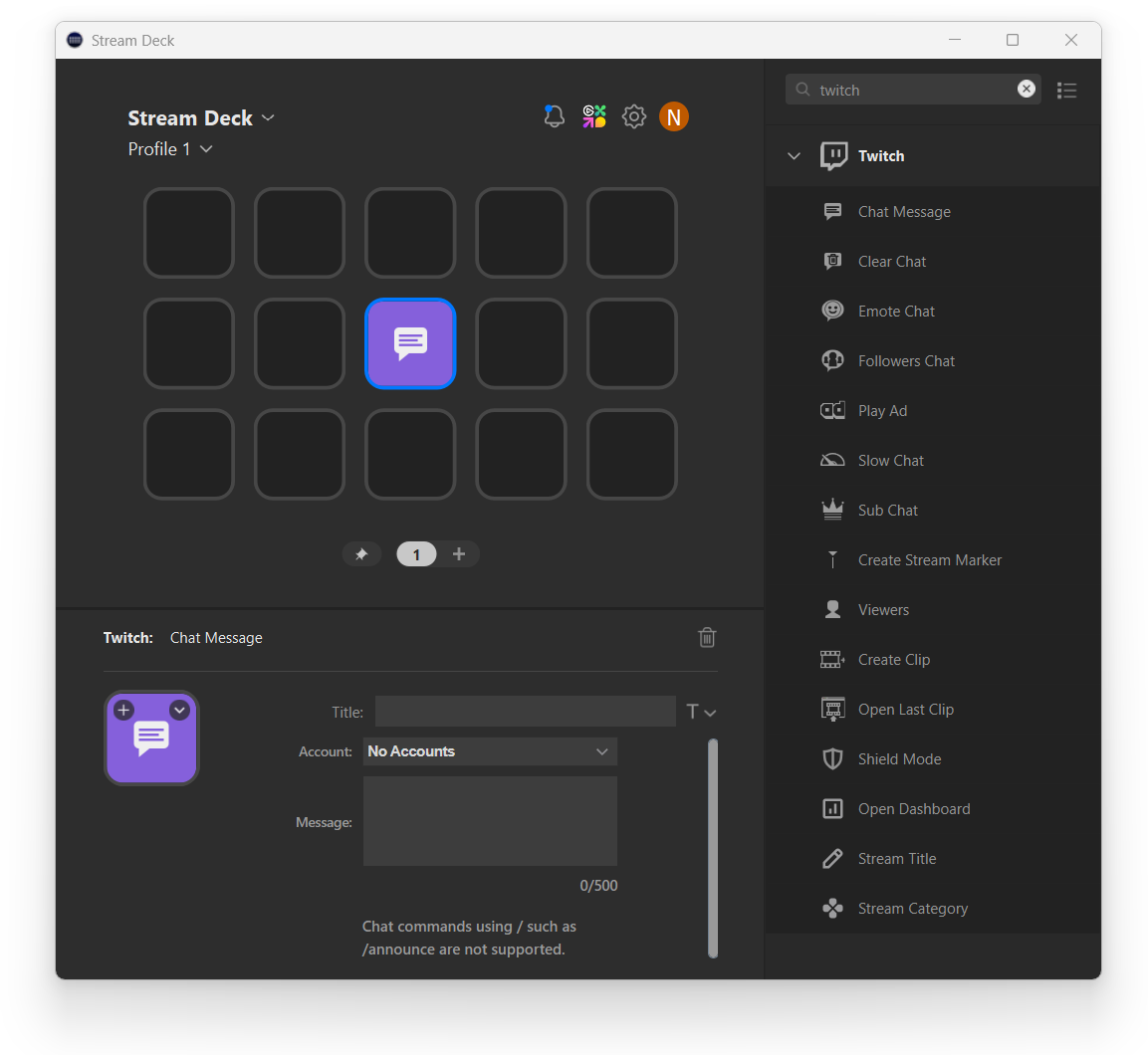Viewport: 1148px width, 1055px height.
Task: Open the title text style dropdown
Action: coord(701,712)
